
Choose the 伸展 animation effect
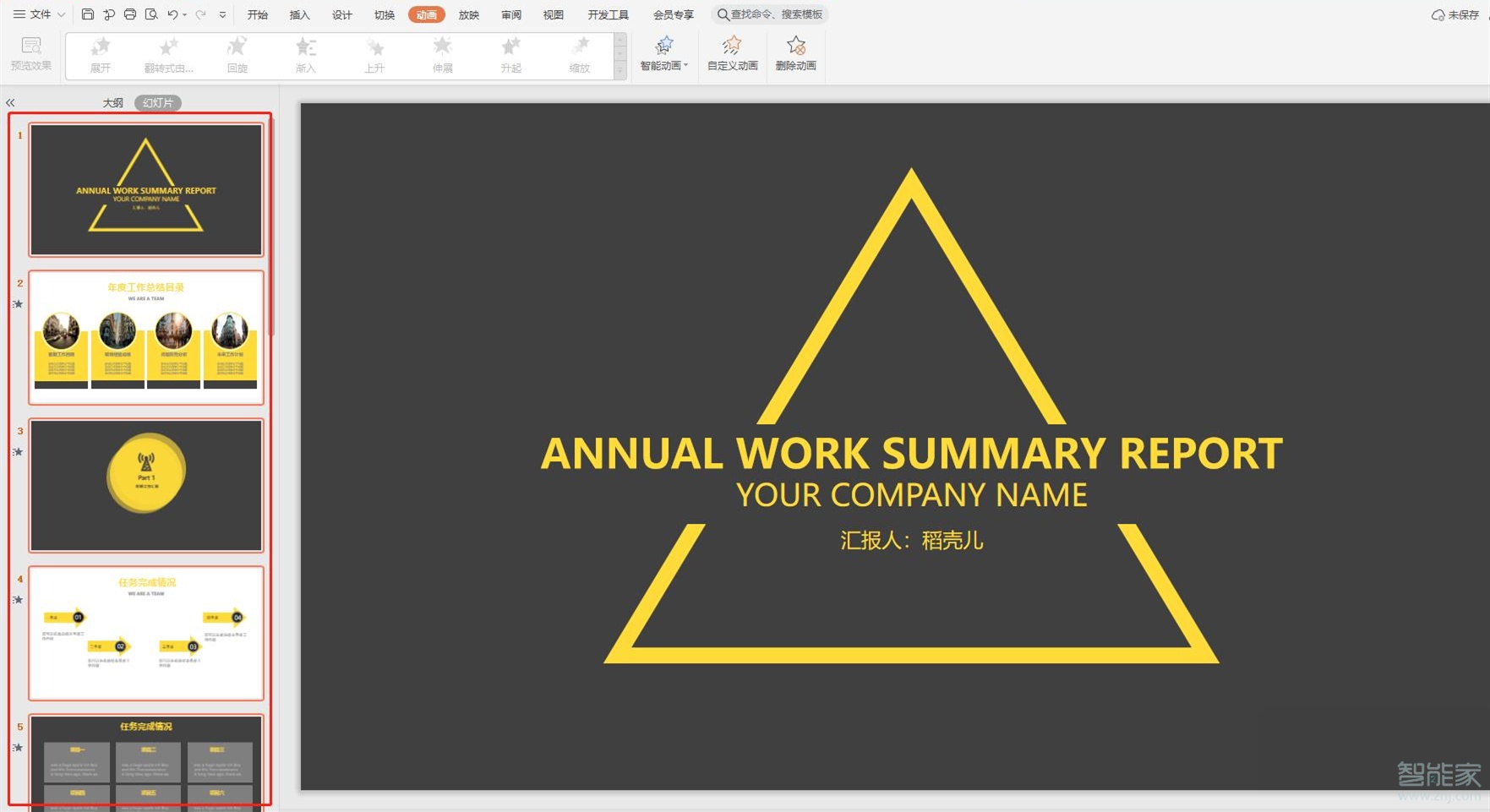(x=443, y=56)
